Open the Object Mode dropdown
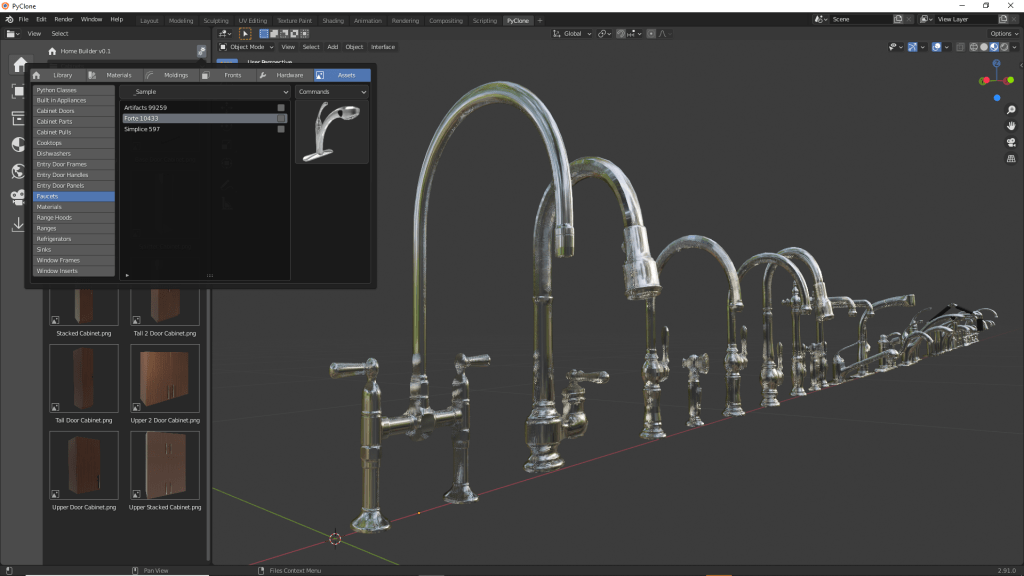1024x576 pixels. click(246, 47)
